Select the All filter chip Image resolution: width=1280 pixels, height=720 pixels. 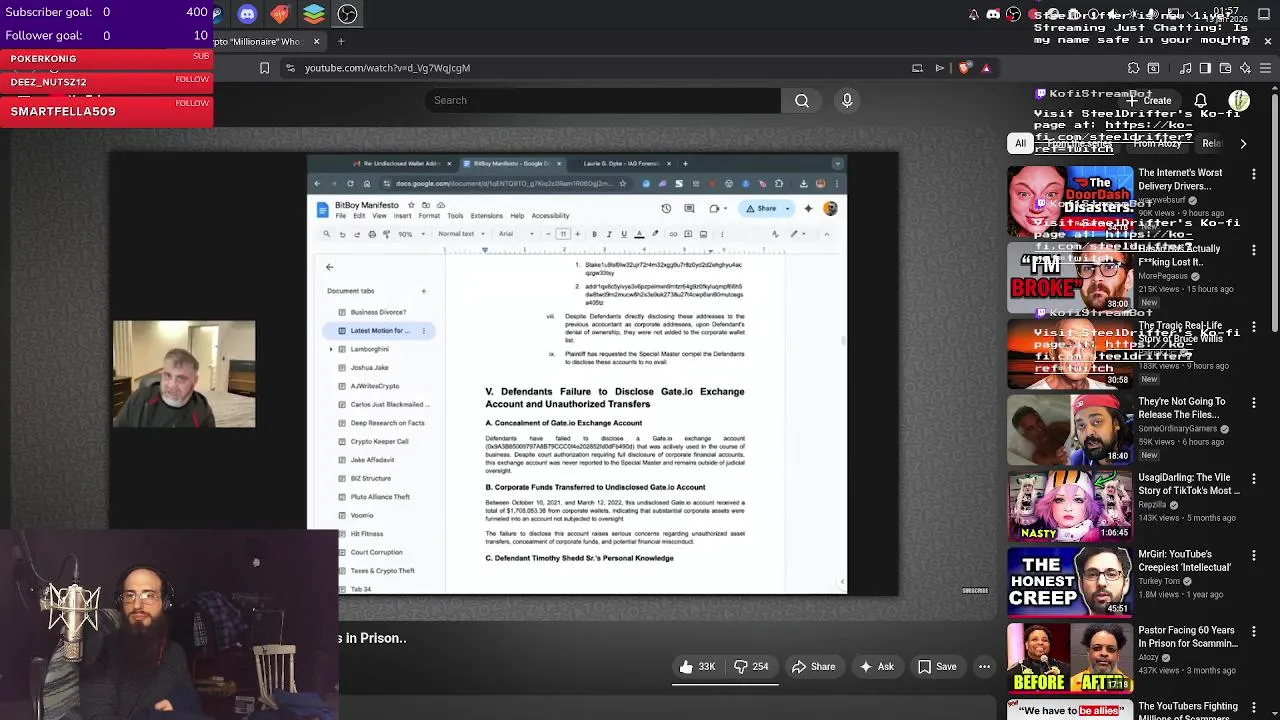(1020, 144)
